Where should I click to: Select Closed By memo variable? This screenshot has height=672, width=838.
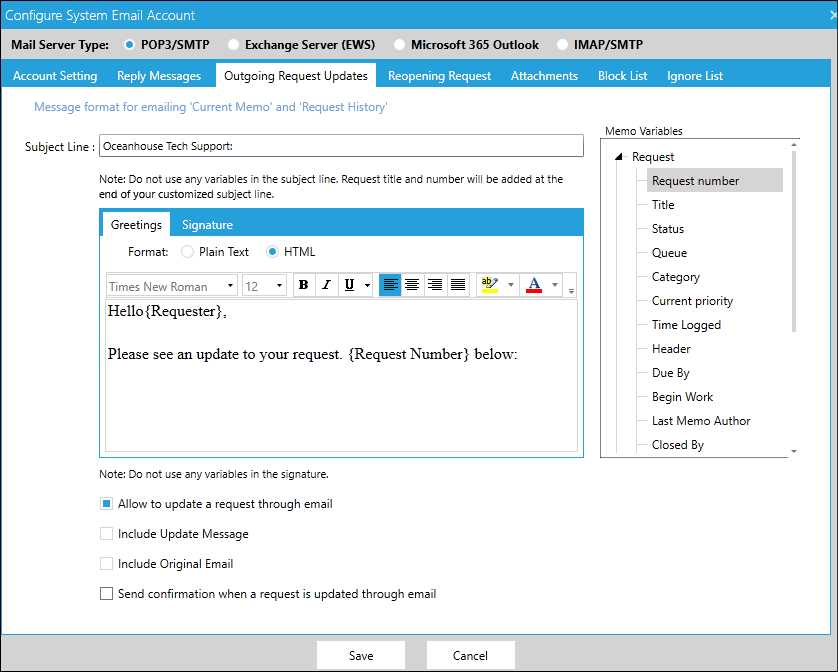point(677,445)
